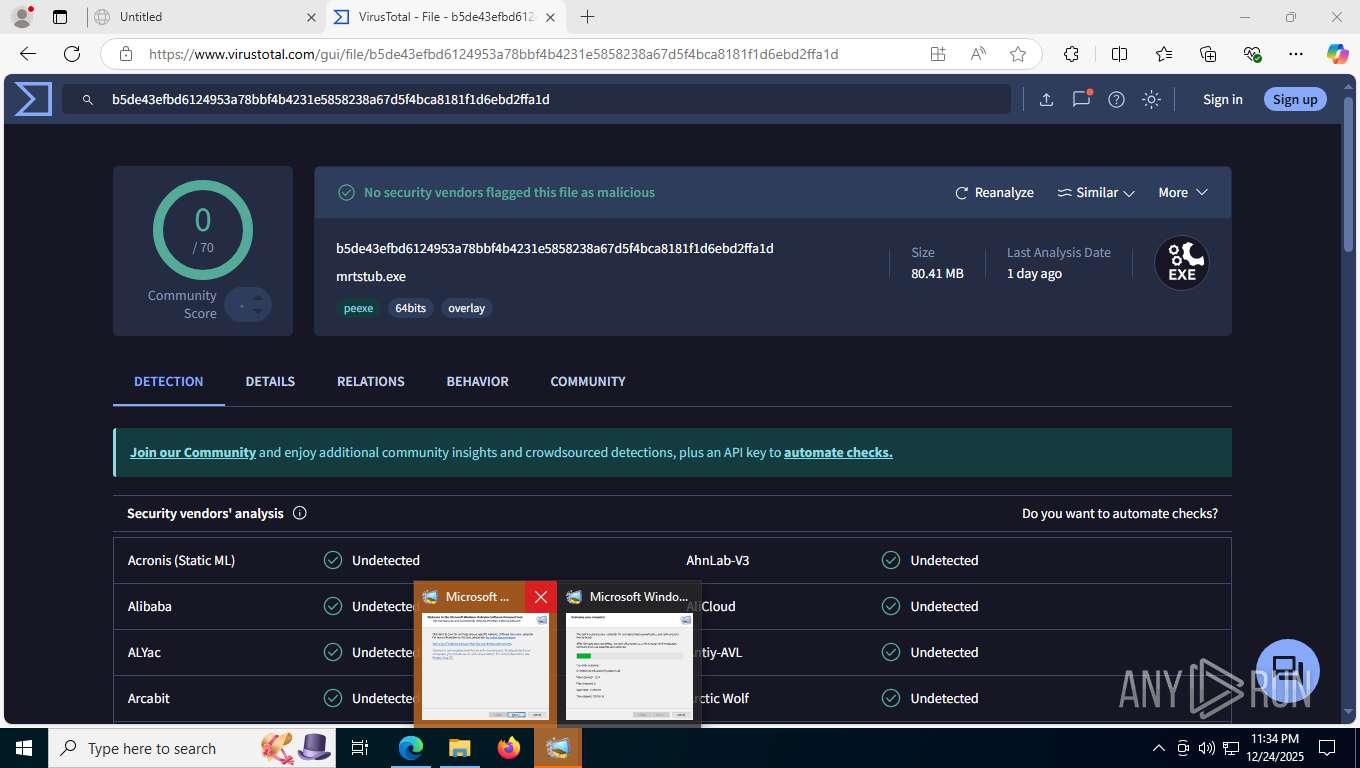1360x768 pixels.
Task: Open the Copilot icon
Action: coord(1338,54)
